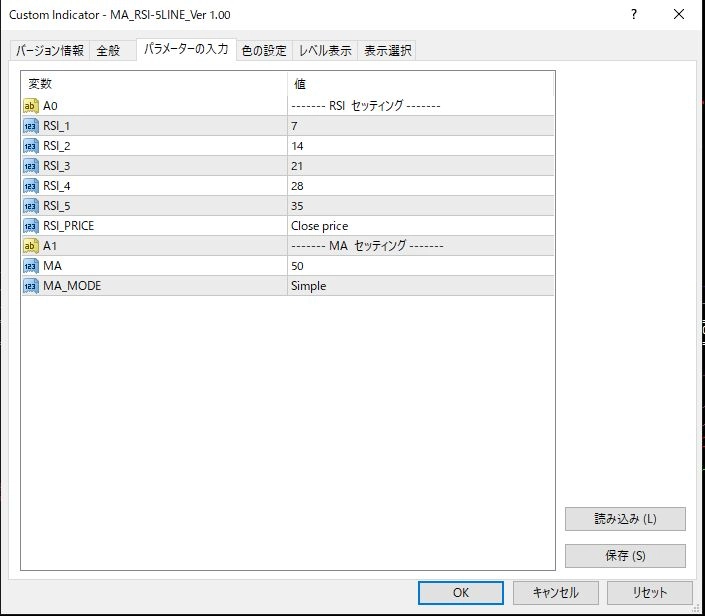
Task: Open the Simple MA mode dropdown
Action: [420, 286]
